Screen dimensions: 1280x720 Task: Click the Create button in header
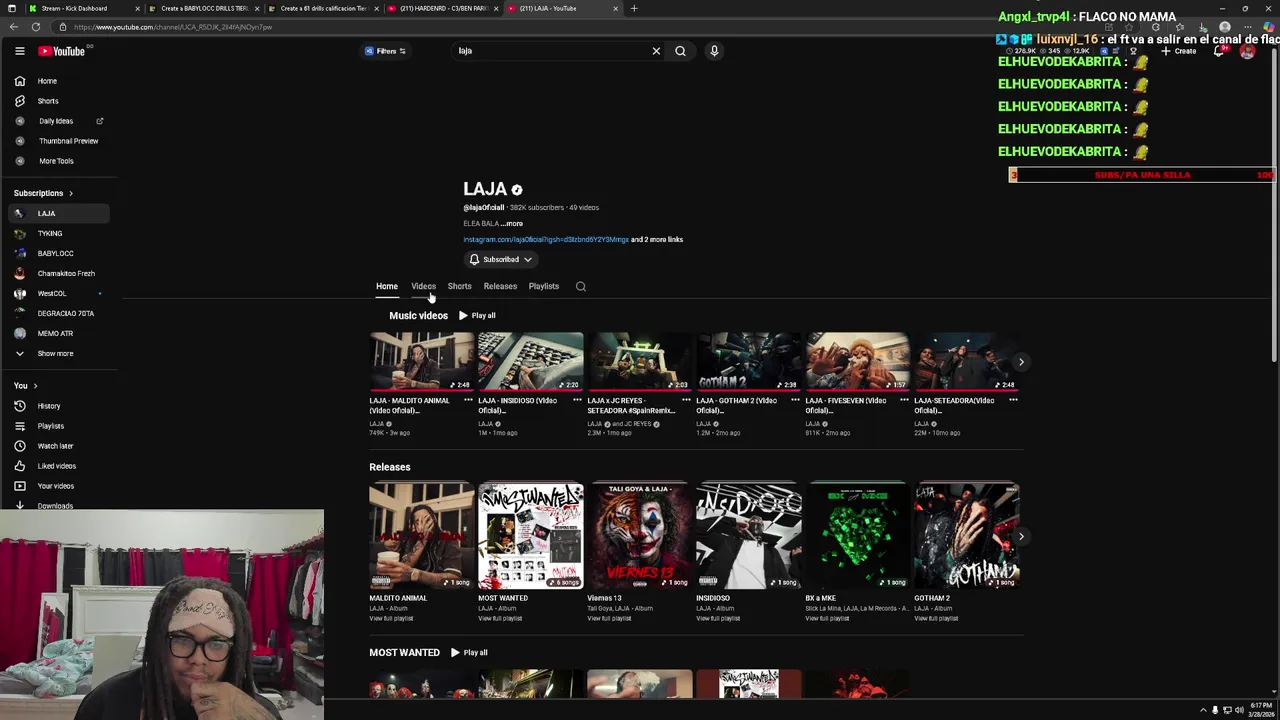point(1180,51)
